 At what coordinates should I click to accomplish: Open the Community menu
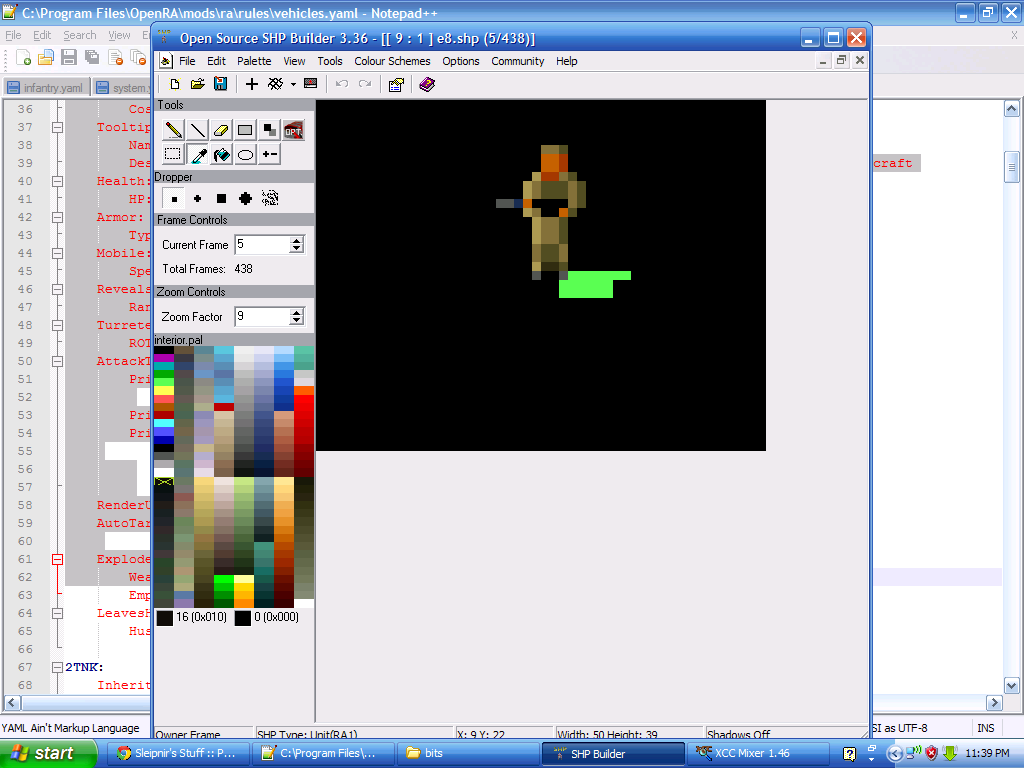point(517,61)
